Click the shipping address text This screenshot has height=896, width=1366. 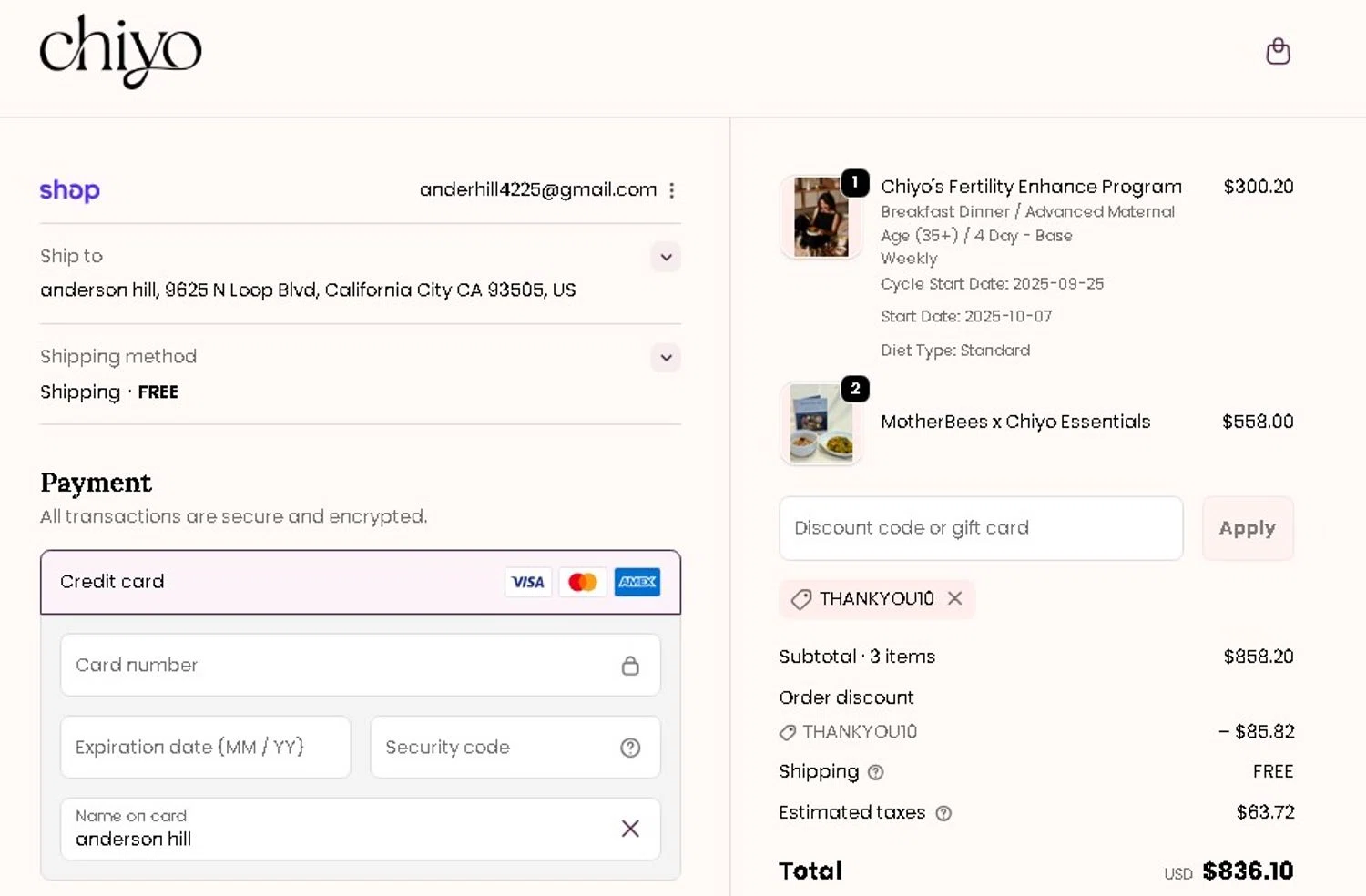[308, 290]
